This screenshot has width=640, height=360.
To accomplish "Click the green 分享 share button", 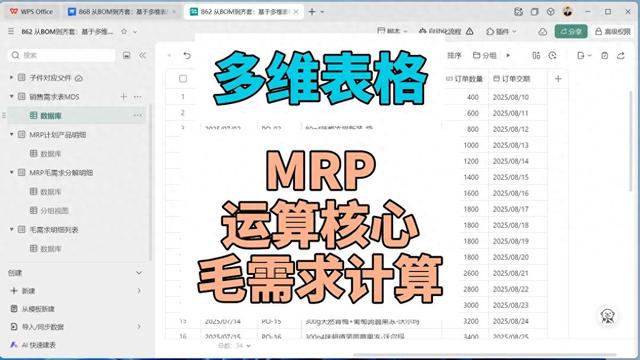I will pyautogui.click(x=571, y=31).
